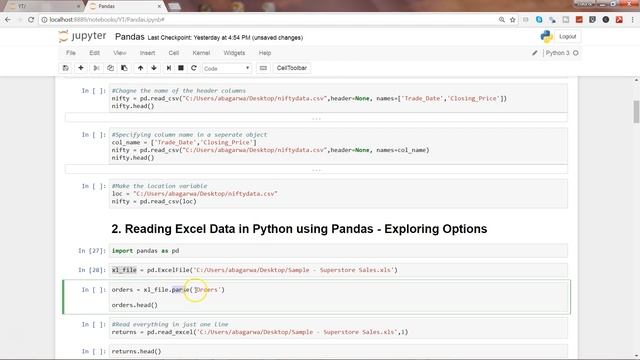Select the cell commented 'Make the location variable'
The width and height of the screenshot is (640, 360).
338,193
